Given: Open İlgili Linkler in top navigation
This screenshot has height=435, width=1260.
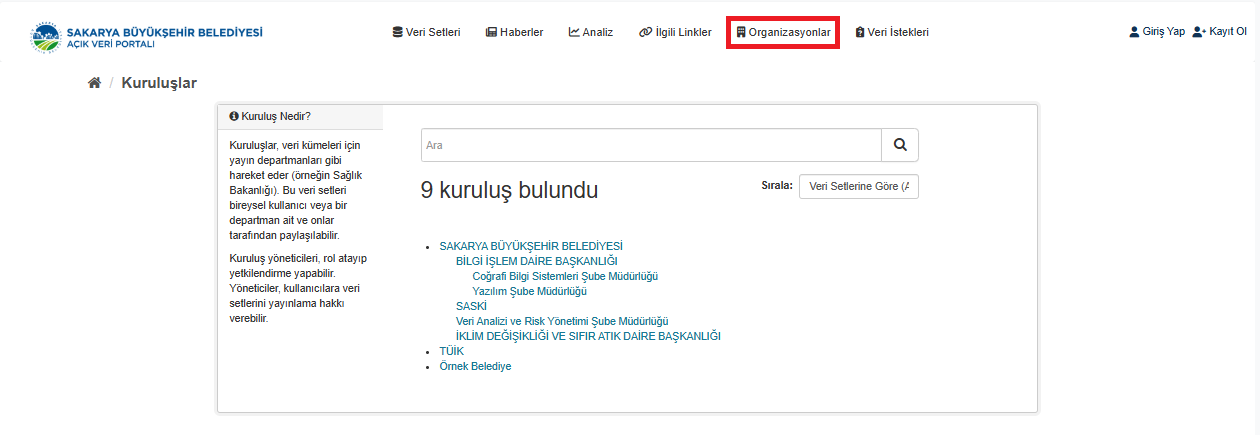Looking at the screenshot, I should pos(675,32).
